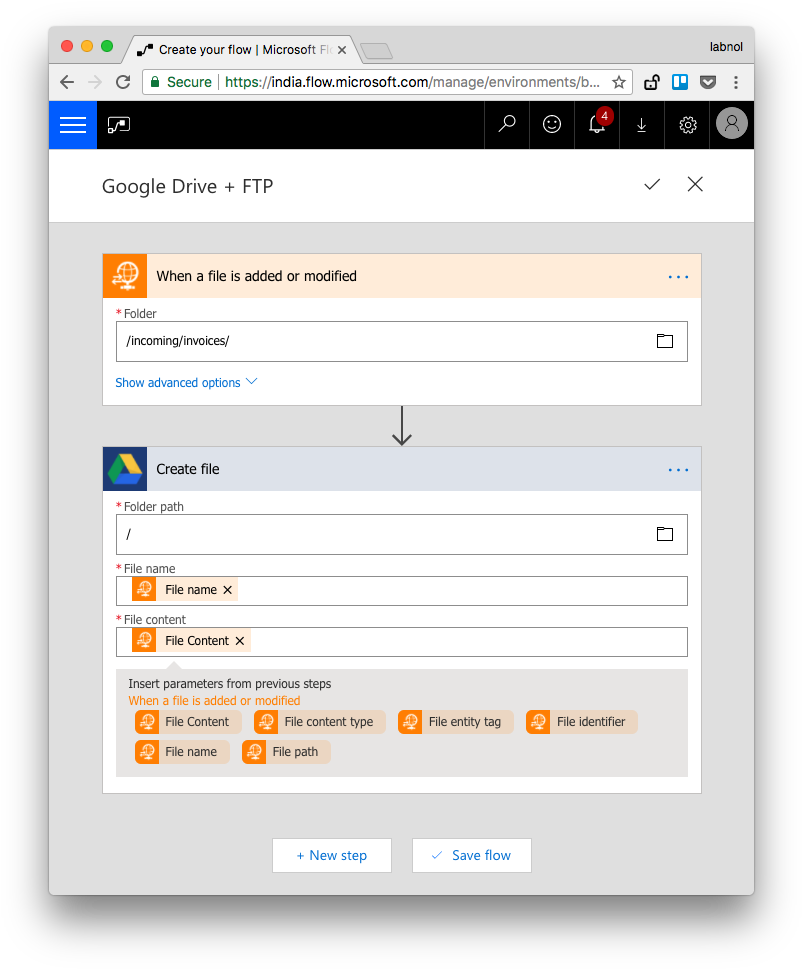Open more options for the Create file step
Image resolution: width=802 pixels, height=969 pixels.
678,469
